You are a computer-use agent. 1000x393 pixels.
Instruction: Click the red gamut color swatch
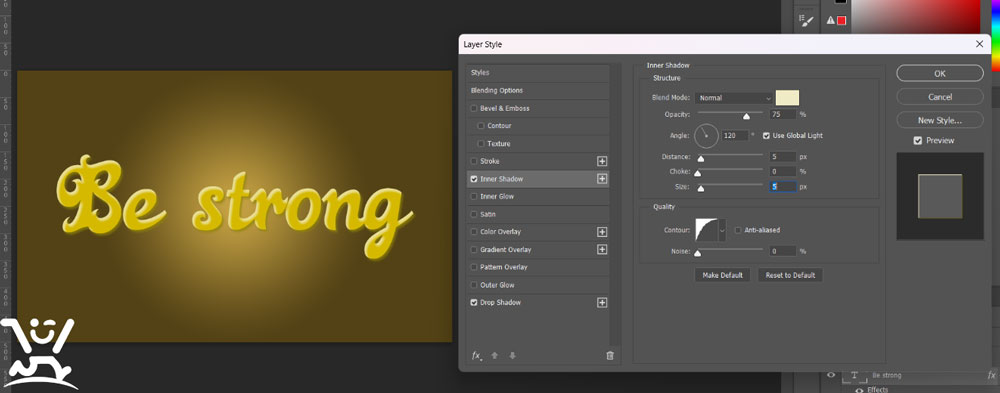(841, 20)
